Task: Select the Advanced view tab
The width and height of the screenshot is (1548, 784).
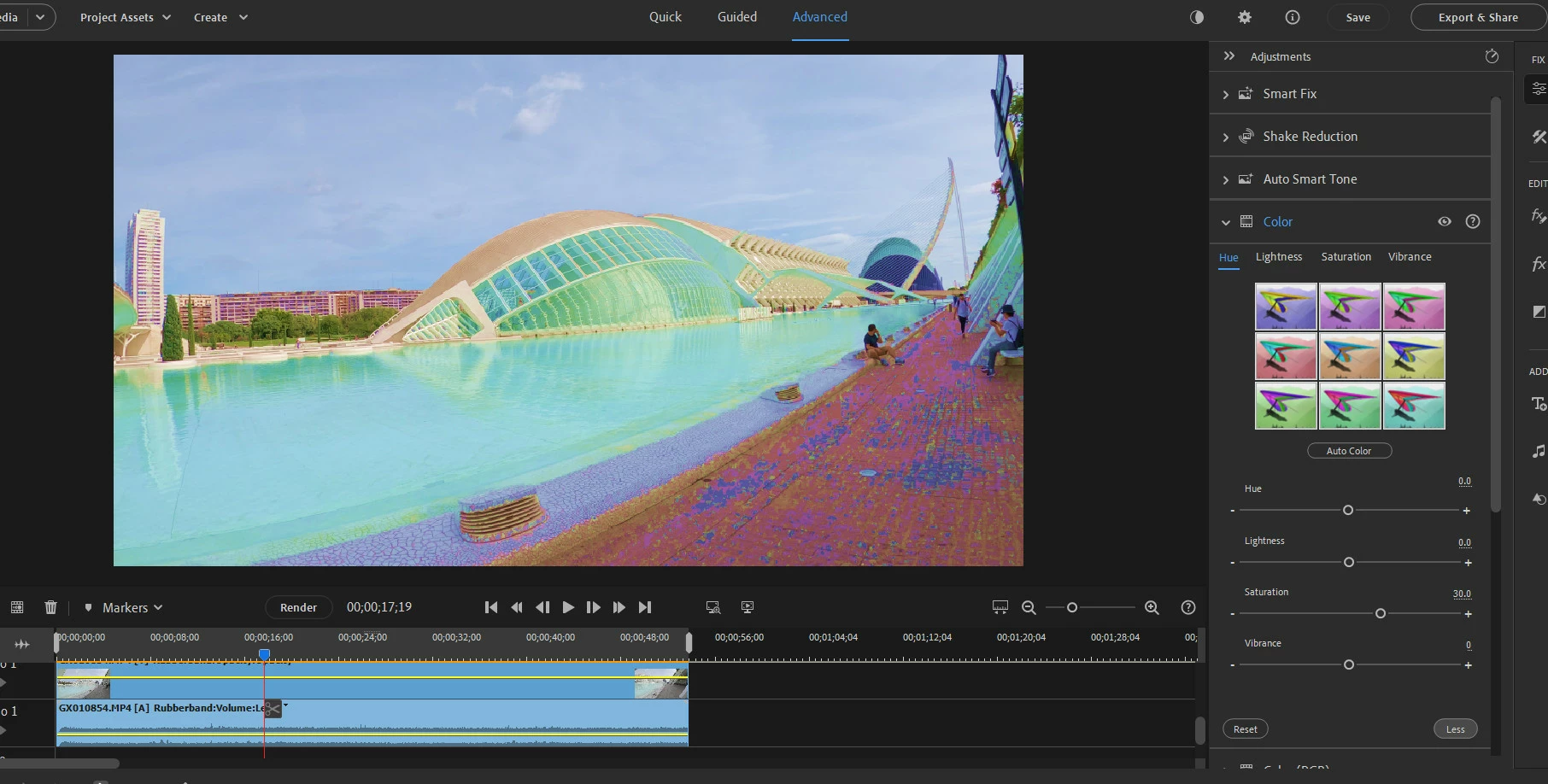Action: [x=820, y=17]
